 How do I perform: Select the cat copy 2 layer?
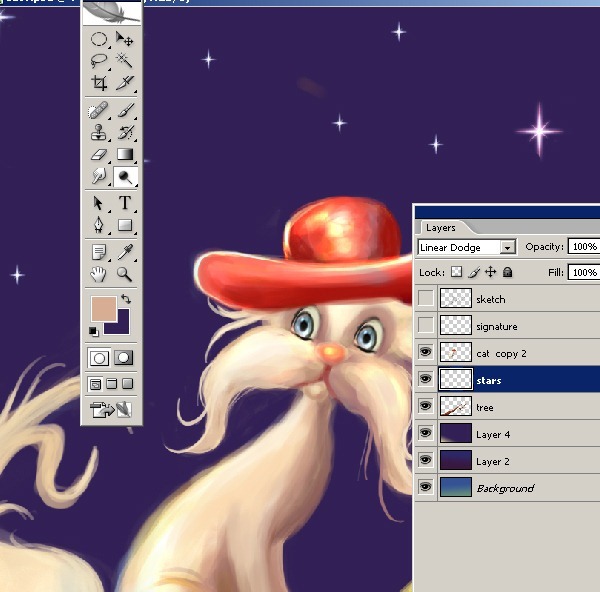tap(500, 353)
